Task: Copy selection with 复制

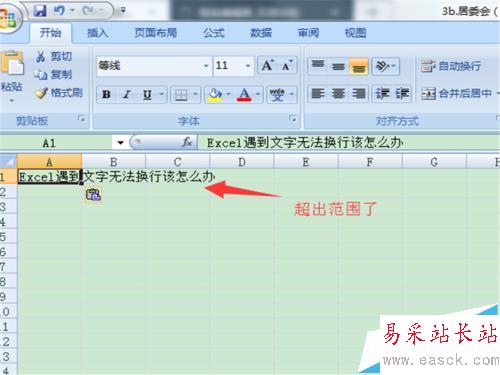Action: (54, 74)
